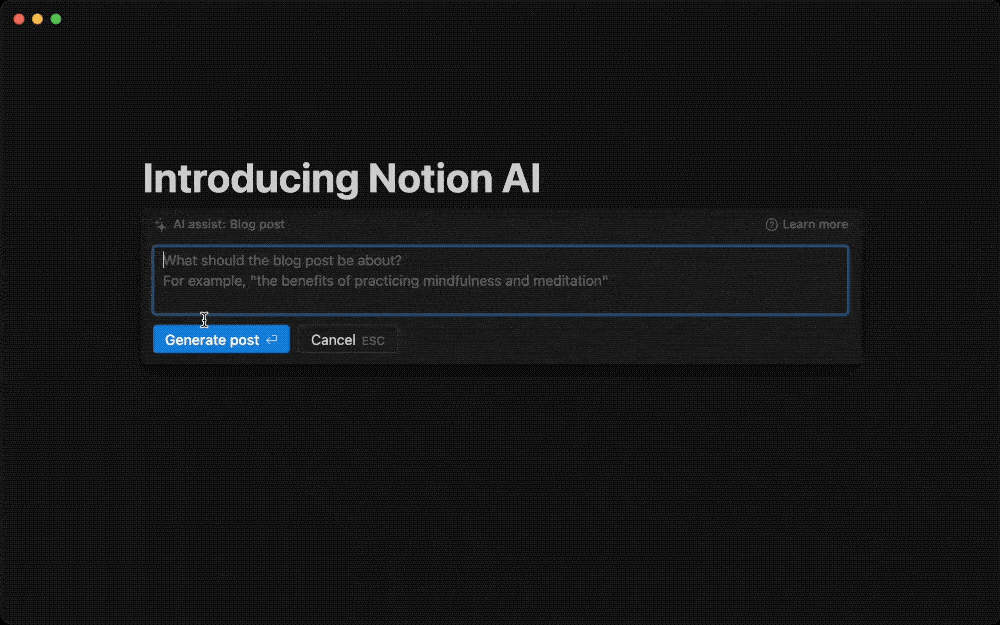Cancel the AI assist prompt
The height and width of the screenshot is (625, 1000).
click(x=348, y=339)
